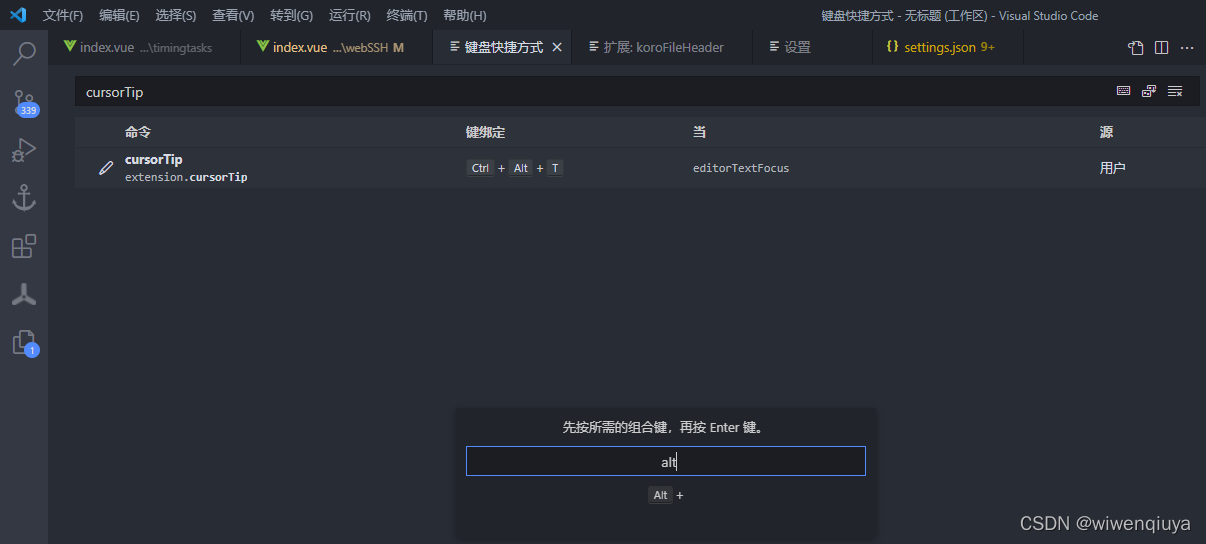Click the record keys icon in search bar
1206x544 pixels.
coord(1124,91)
